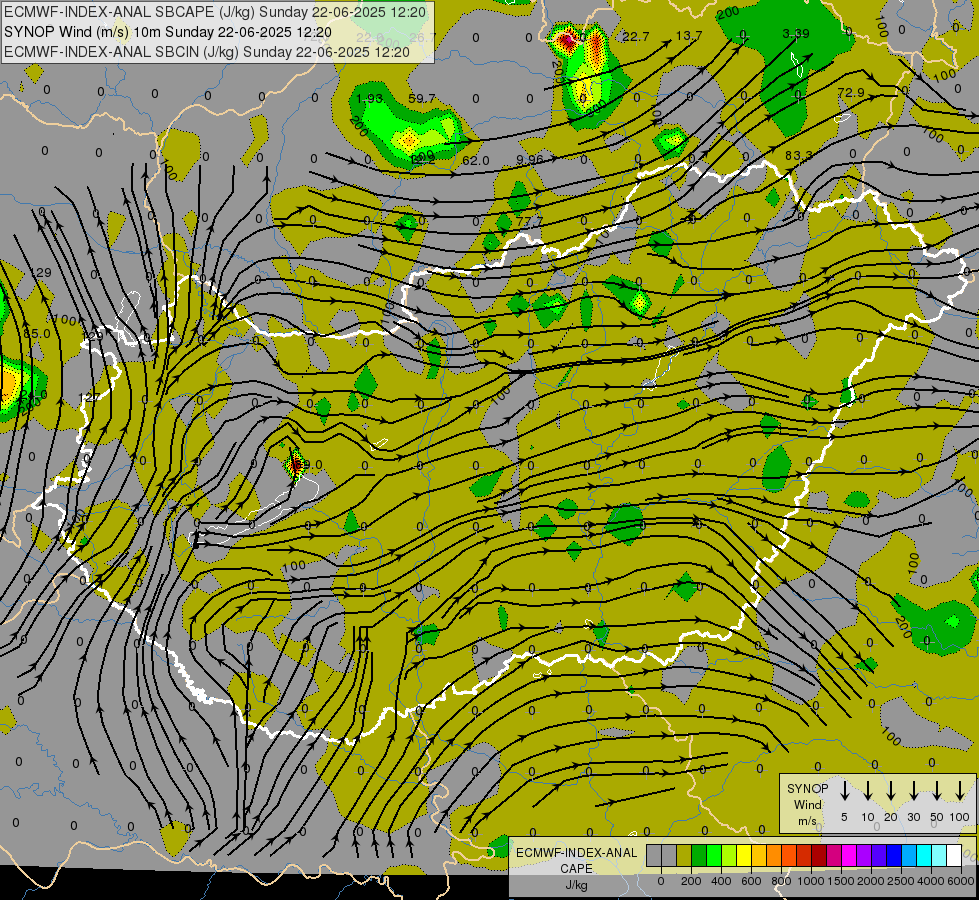Select the light cyan CAPE legend swatch
Image resolution: width=979 pixels, height=900 pixels.
pyautogui.click(x=939, y=856)
